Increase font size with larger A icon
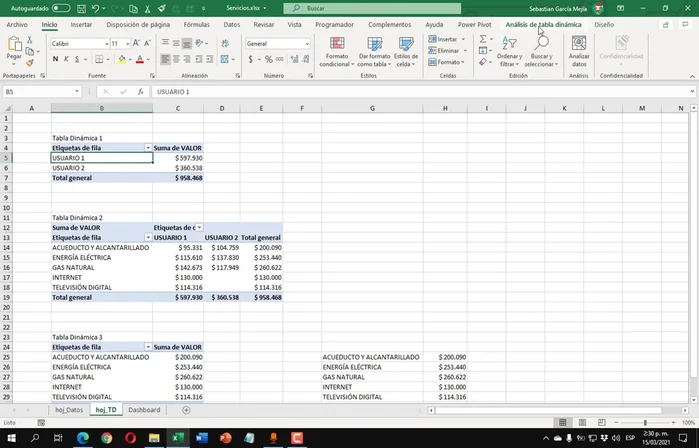 tap(136, 43)
